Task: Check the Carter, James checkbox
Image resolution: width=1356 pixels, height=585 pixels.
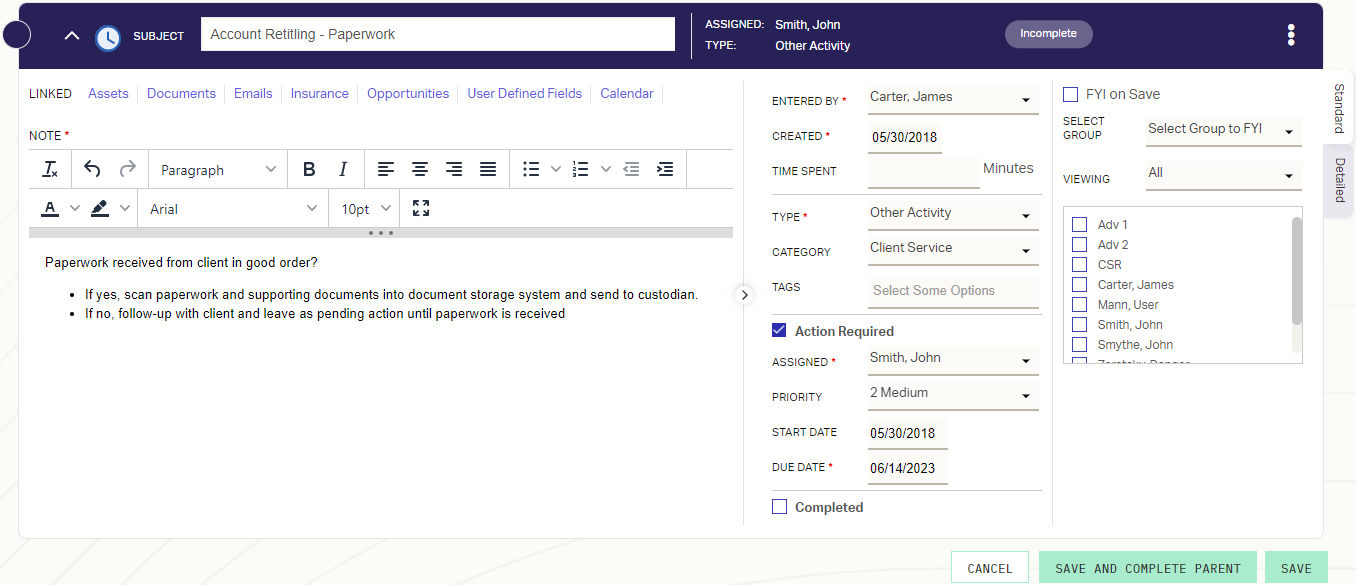Action: click(1079, 285)
